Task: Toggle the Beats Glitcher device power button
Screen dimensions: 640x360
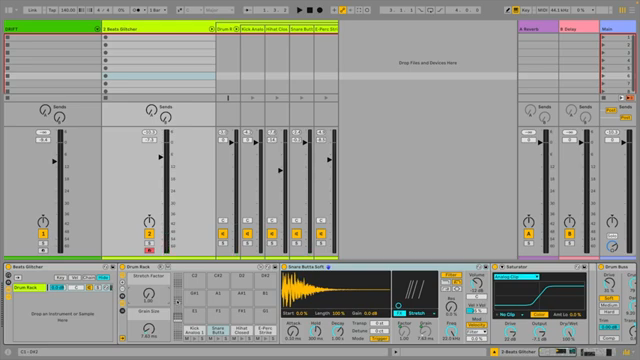Action: coord(8,267)
